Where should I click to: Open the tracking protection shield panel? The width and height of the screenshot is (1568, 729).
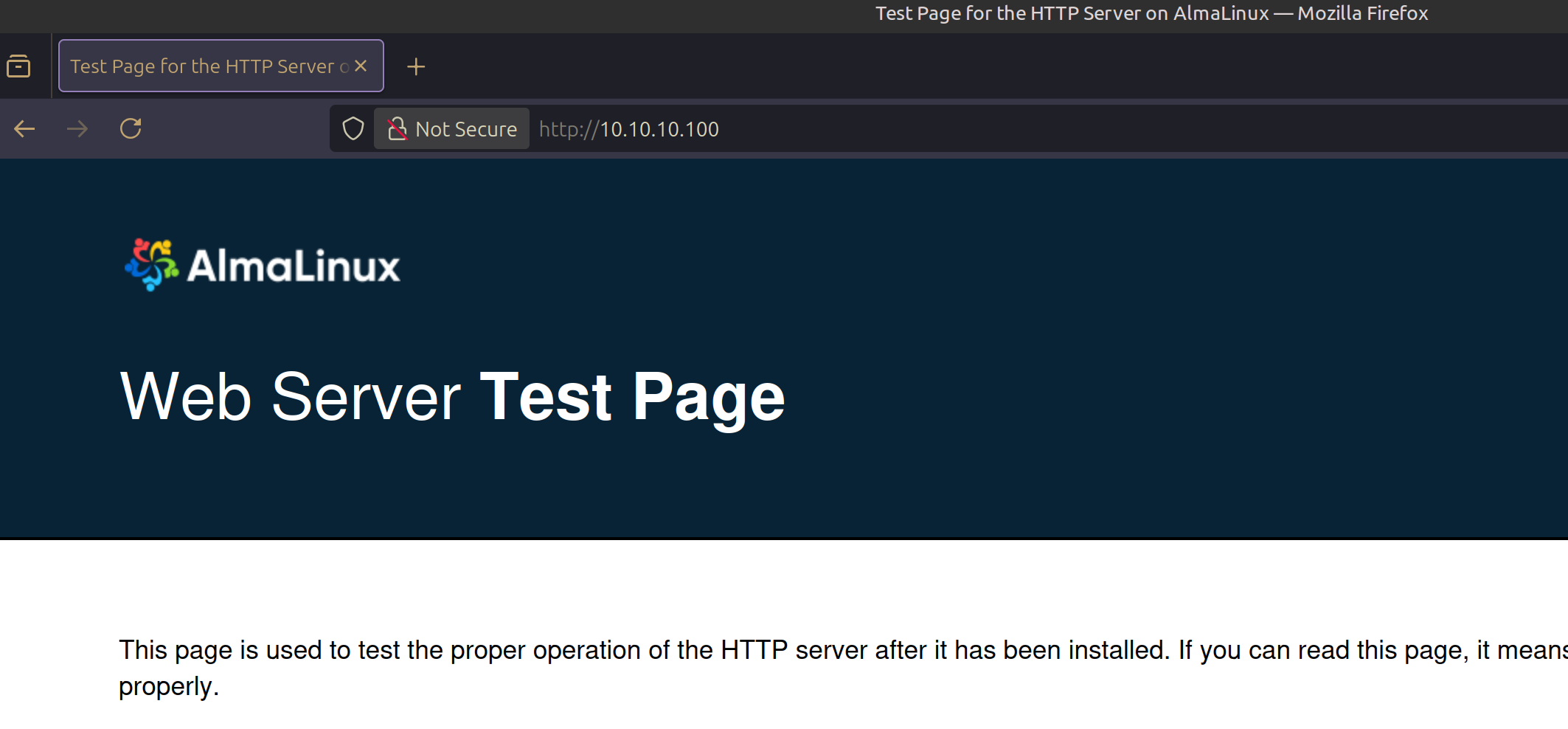[x=353, y=129]
